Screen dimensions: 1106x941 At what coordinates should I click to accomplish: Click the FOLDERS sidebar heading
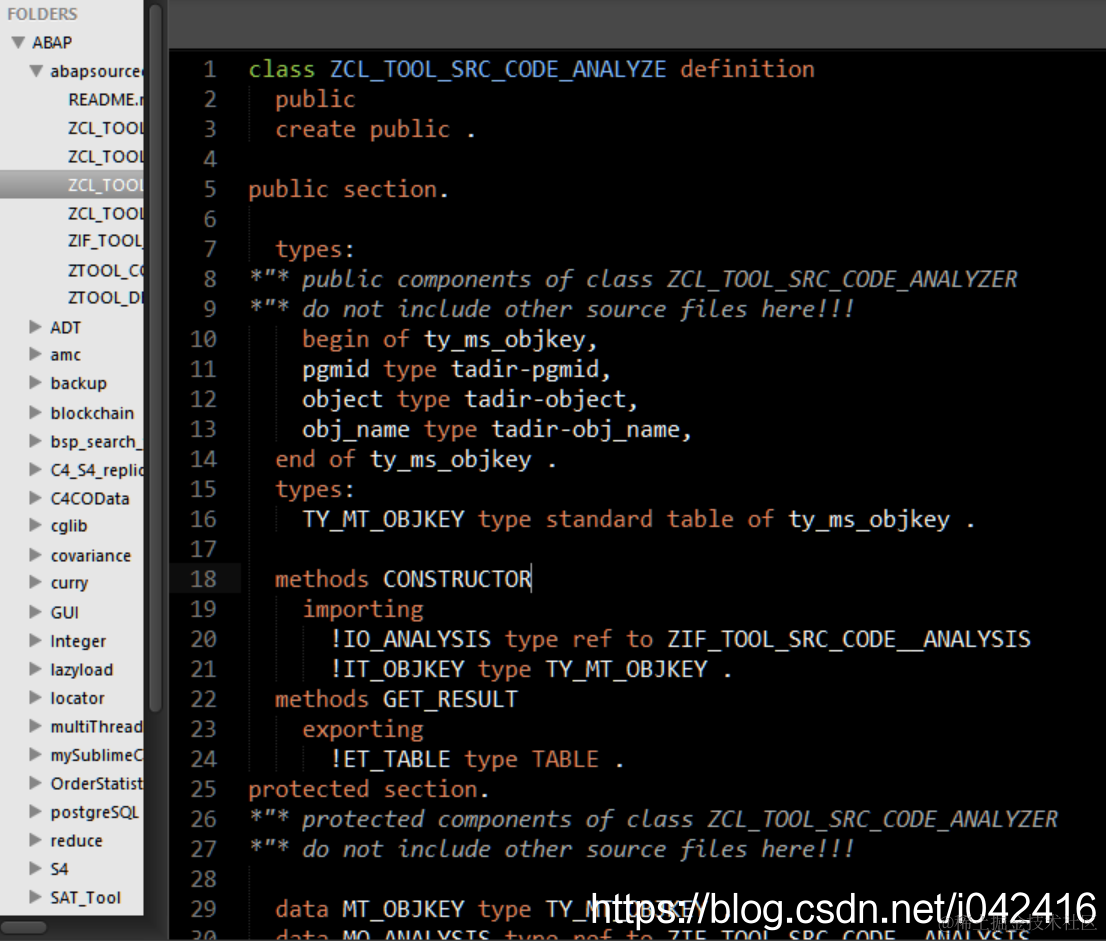(x=42, y=14)
